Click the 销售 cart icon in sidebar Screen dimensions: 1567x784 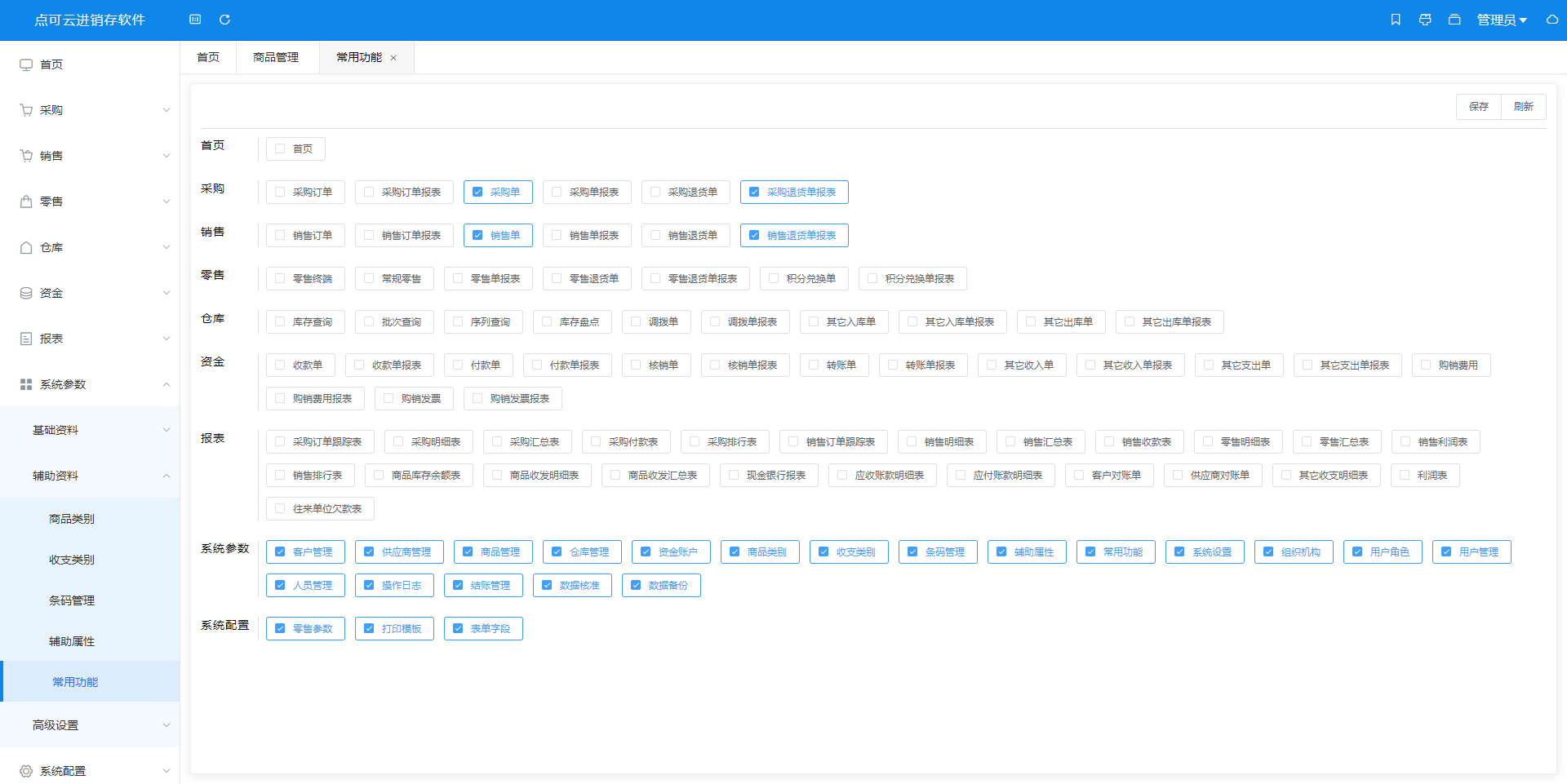(26, 156)
